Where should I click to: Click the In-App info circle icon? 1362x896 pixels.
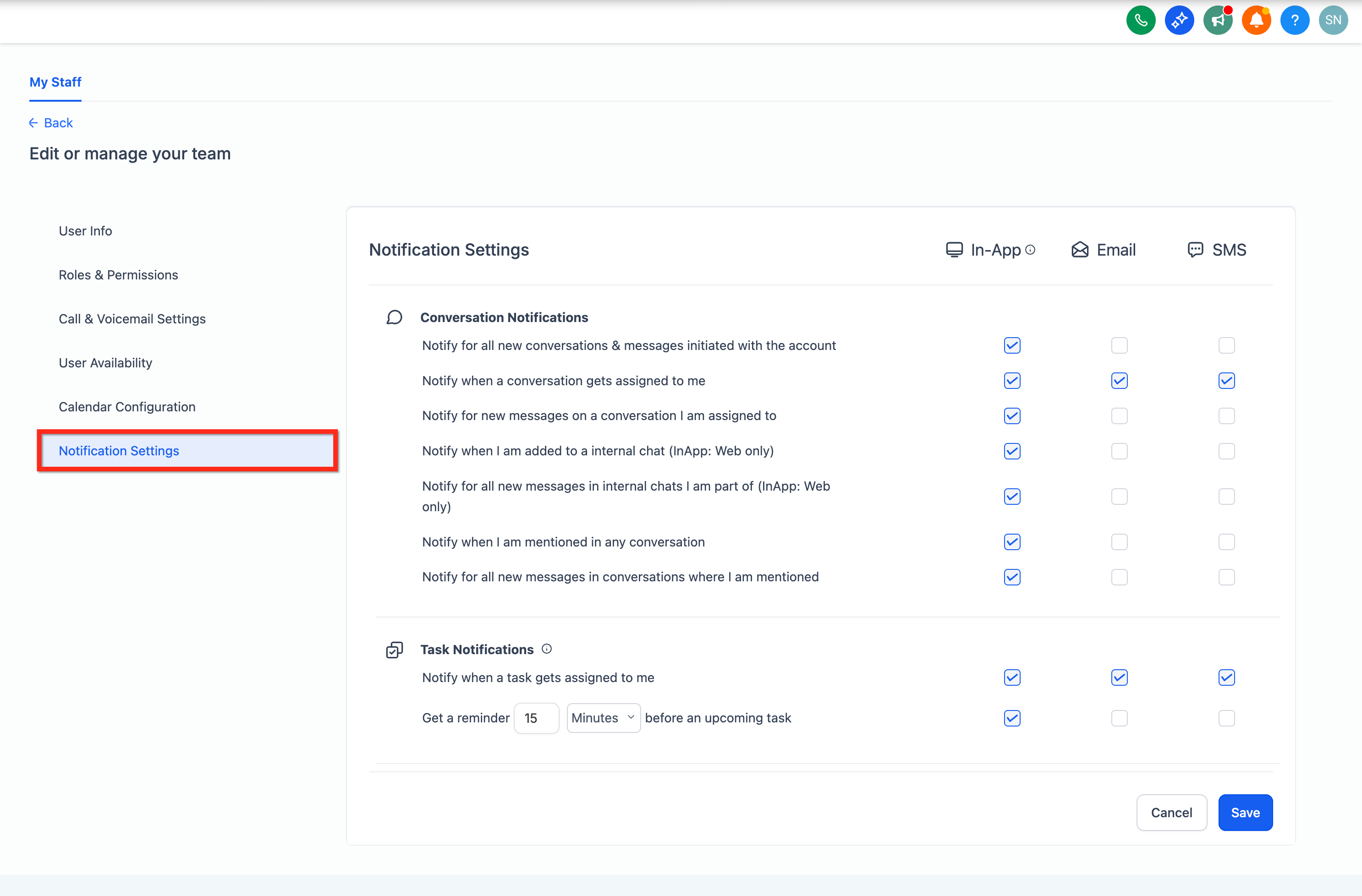coord(1030,250)
